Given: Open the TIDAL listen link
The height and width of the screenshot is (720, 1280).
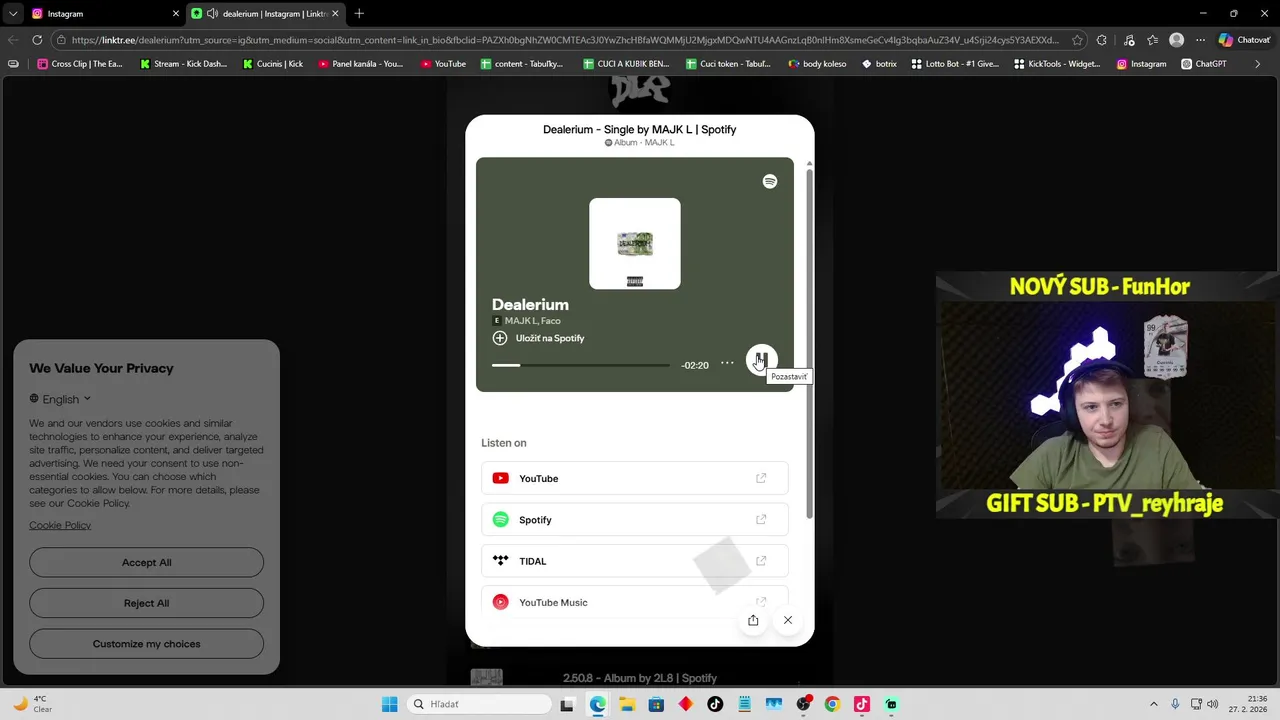Looking at the screenshot, I should tap(634, 561).
